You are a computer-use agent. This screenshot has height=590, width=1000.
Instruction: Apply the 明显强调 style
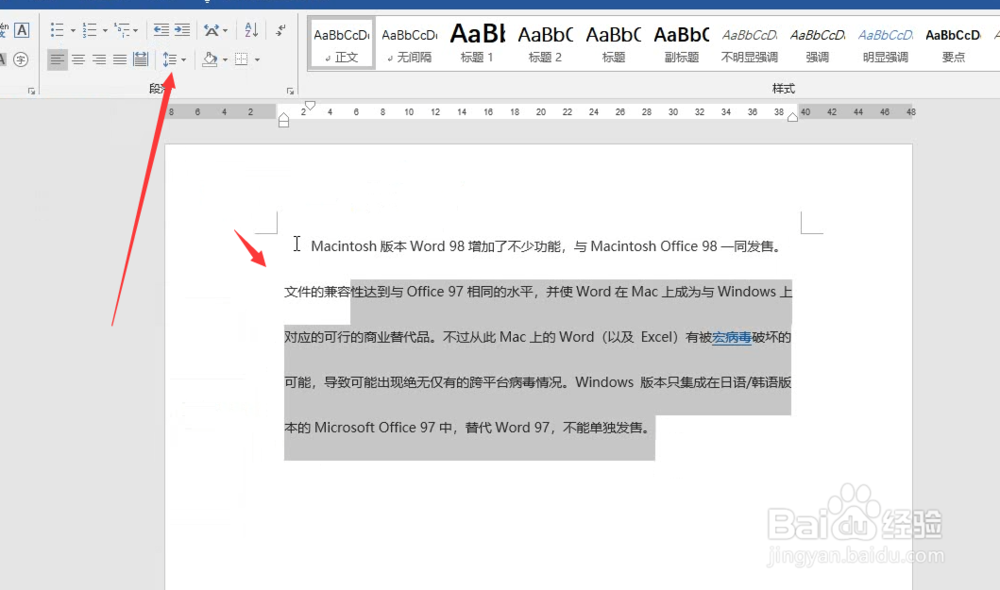pyautogui.click(x=885, y=43)
